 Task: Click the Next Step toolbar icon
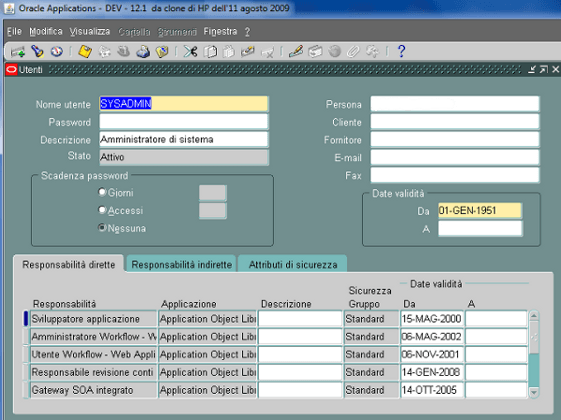tap(104, 52)
